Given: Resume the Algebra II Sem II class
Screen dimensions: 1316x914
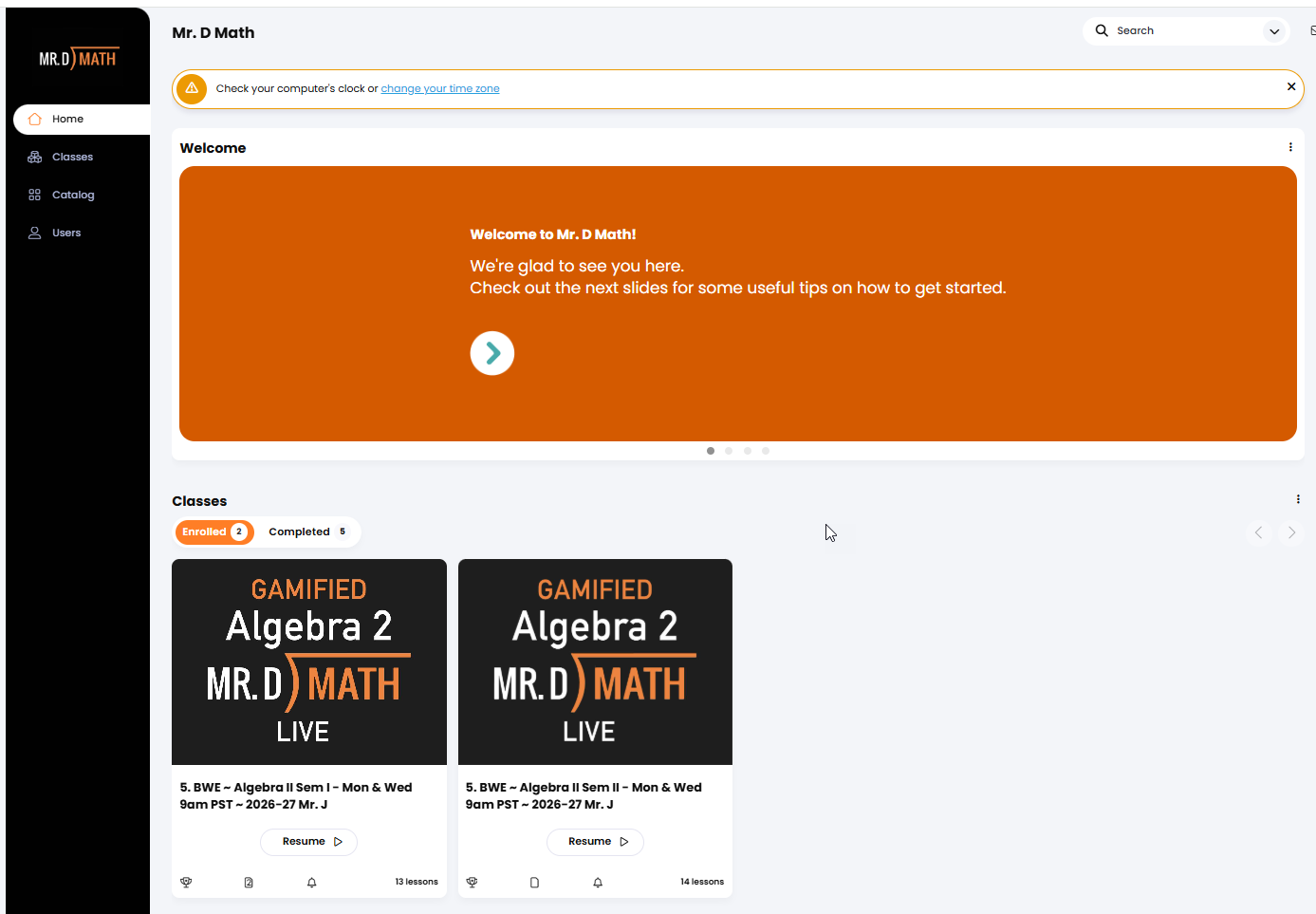Looking at the screenshot, I should click(x=595, y=842).
